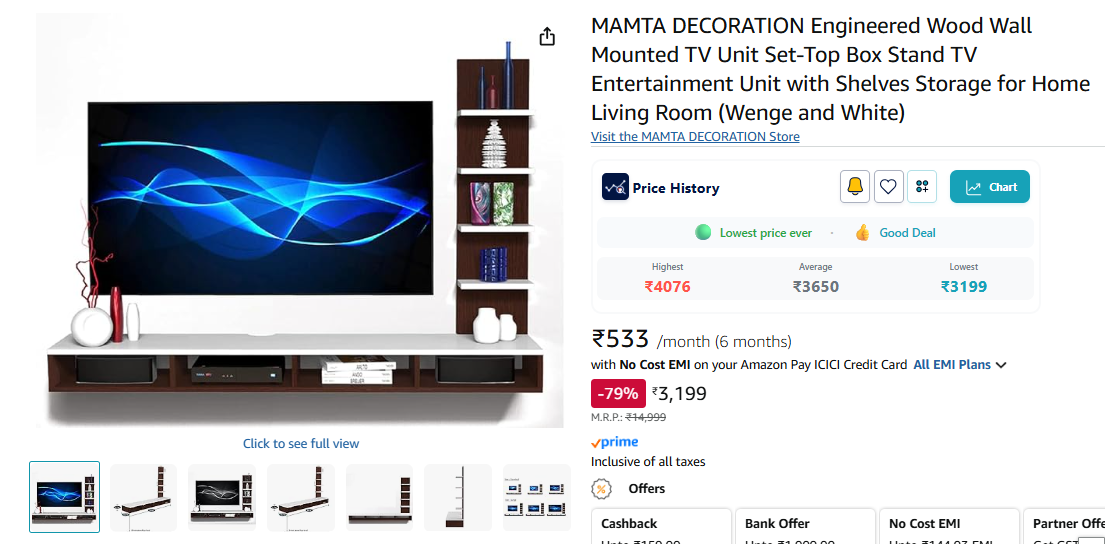Screen dimensions: 1116x544
Task: Click the Good Deal thumbs-up icon
Action: [x=863, y=233]
